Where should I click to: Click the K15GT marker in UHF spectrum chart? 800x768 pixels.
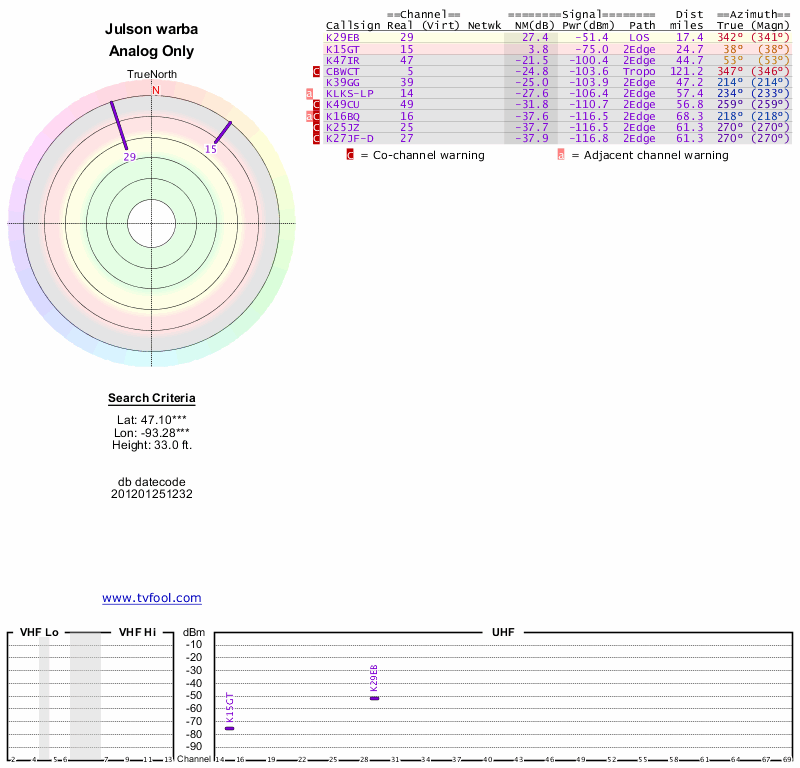pyautogui.click(x=230, y=727)
